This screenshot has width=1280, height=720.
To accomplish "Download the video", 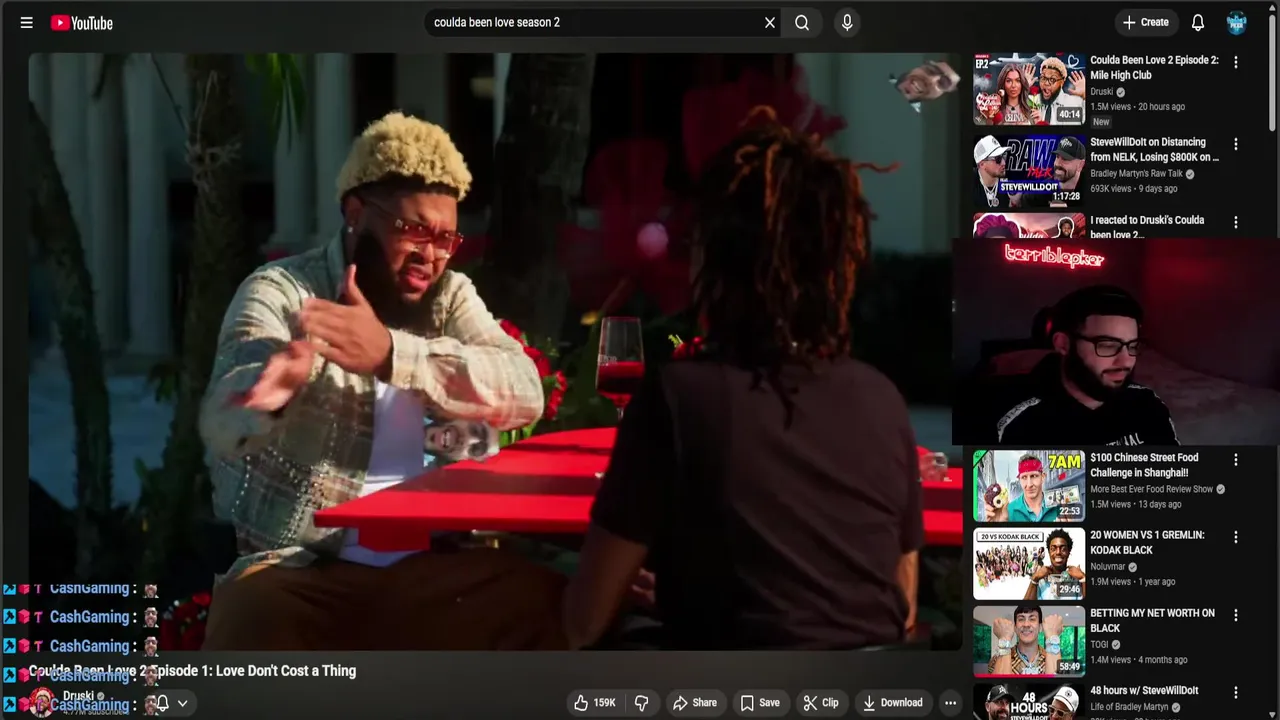I will 893,703.
